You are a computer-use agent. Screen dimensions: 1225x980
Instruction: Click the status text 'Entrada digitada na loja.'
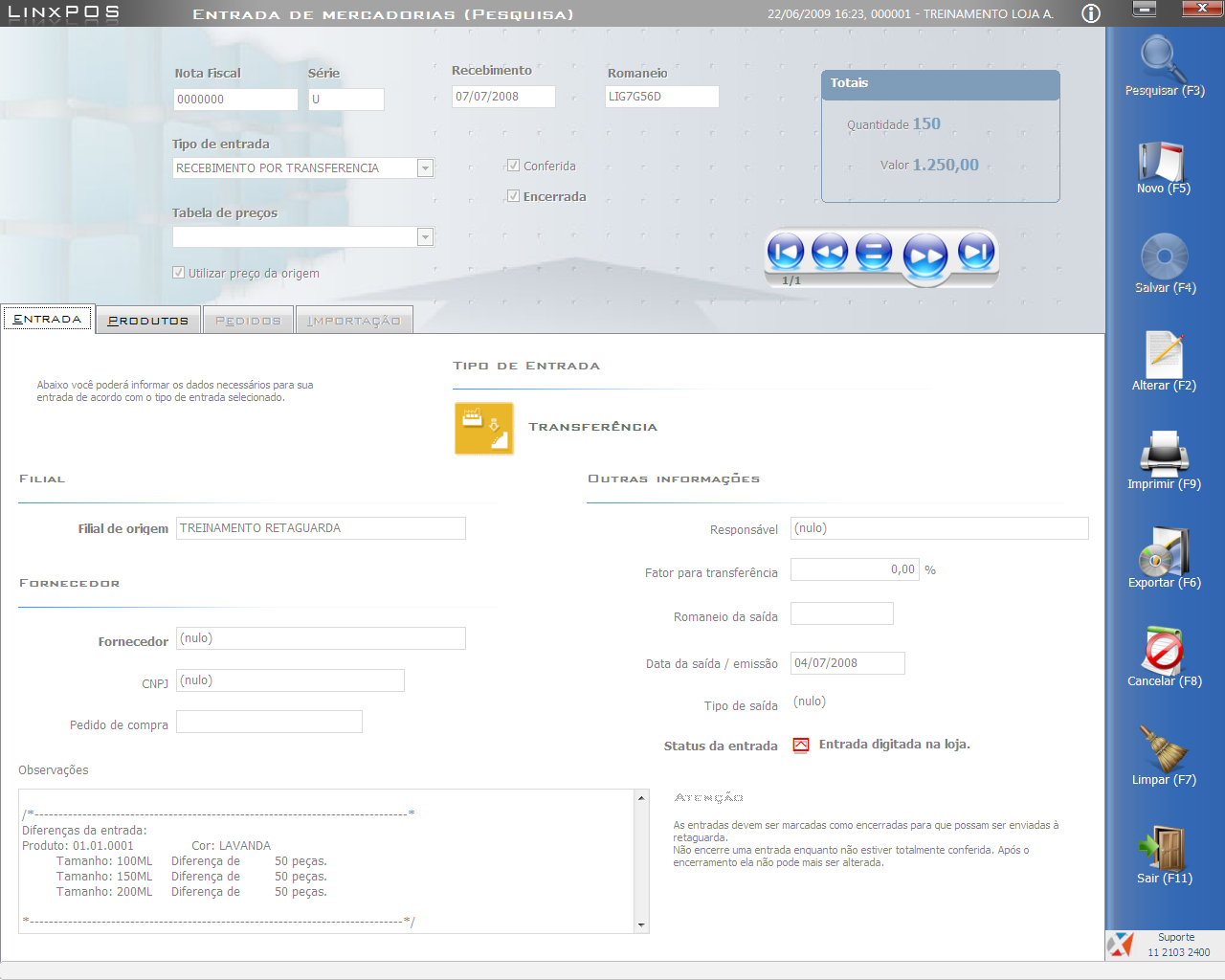[x=895, y=745]
